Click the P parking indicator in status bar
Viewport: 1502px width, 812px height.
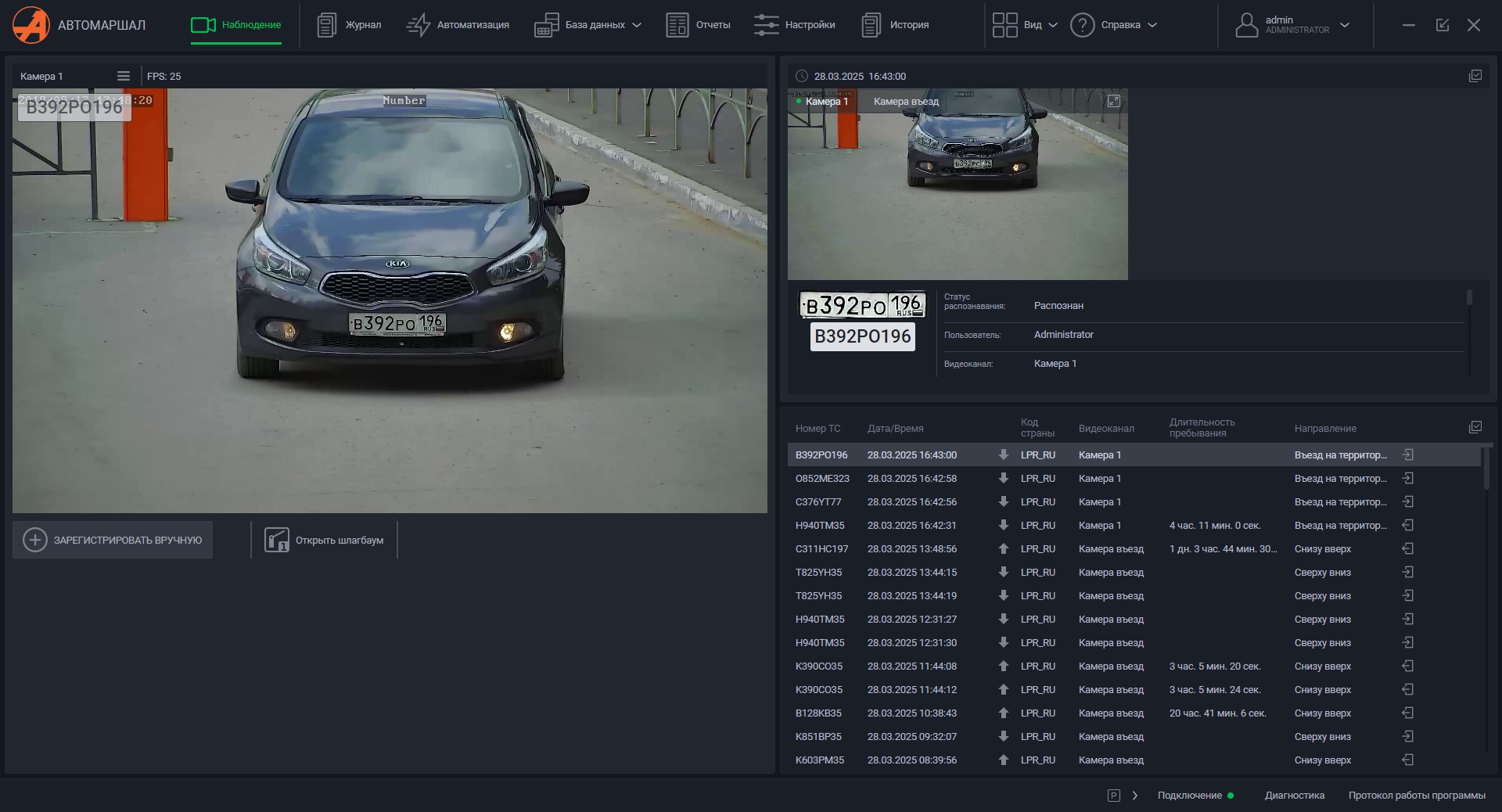point(1114,796)
